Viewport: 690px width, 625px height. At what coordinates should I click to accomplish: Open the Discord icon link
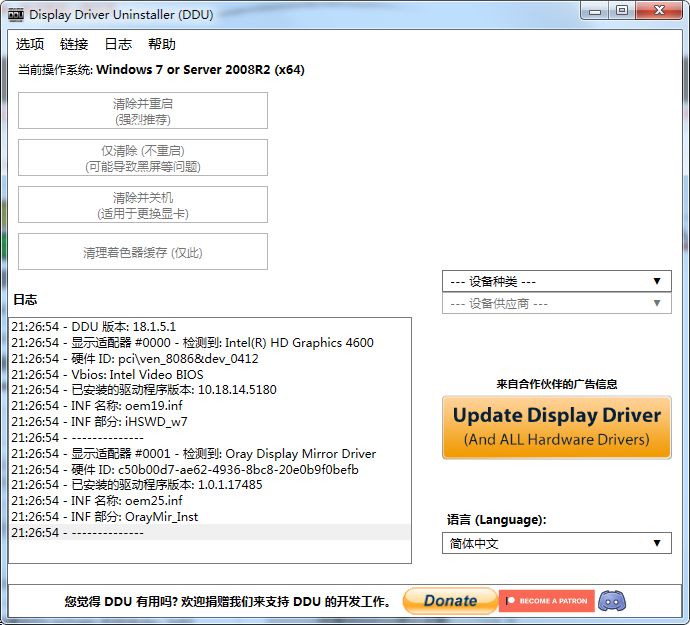click(x=612, y=601)
